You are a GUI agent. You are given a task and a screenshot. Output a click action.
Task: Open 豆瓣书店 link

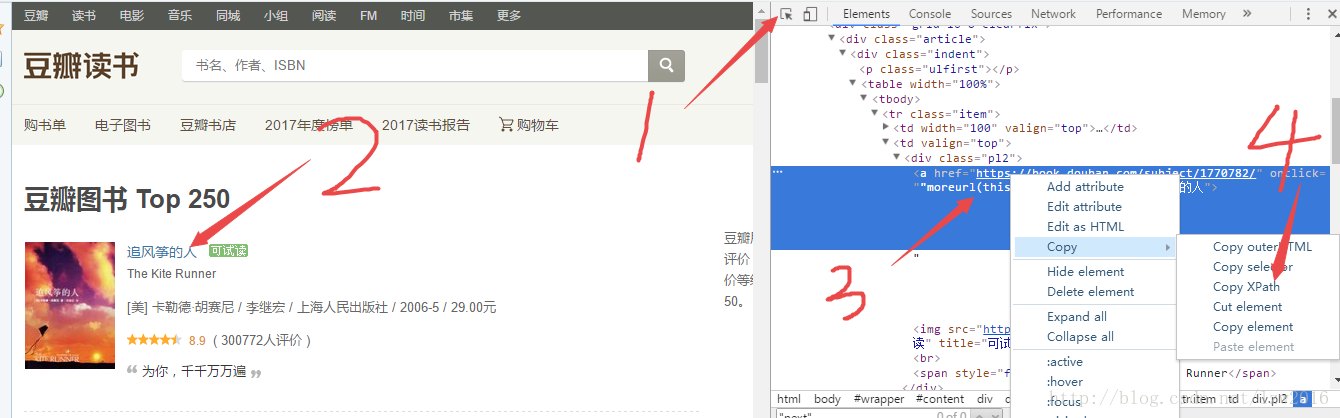[208, 125]
